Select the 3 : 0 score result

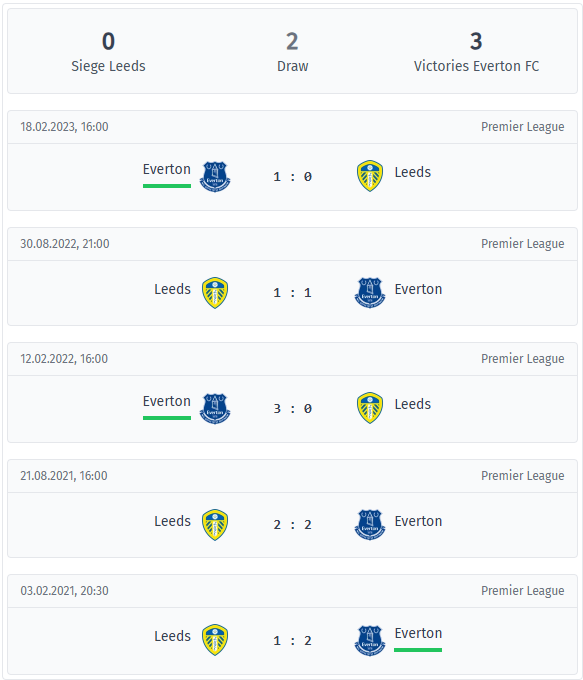coord(292,409)
